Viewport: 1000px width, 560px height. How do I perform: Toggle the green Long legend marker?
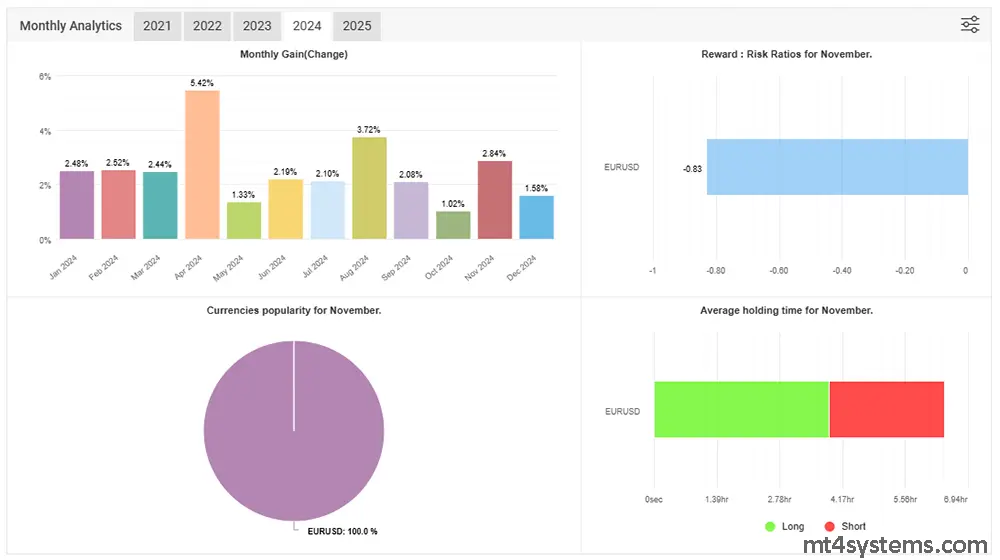pos(770,526)
